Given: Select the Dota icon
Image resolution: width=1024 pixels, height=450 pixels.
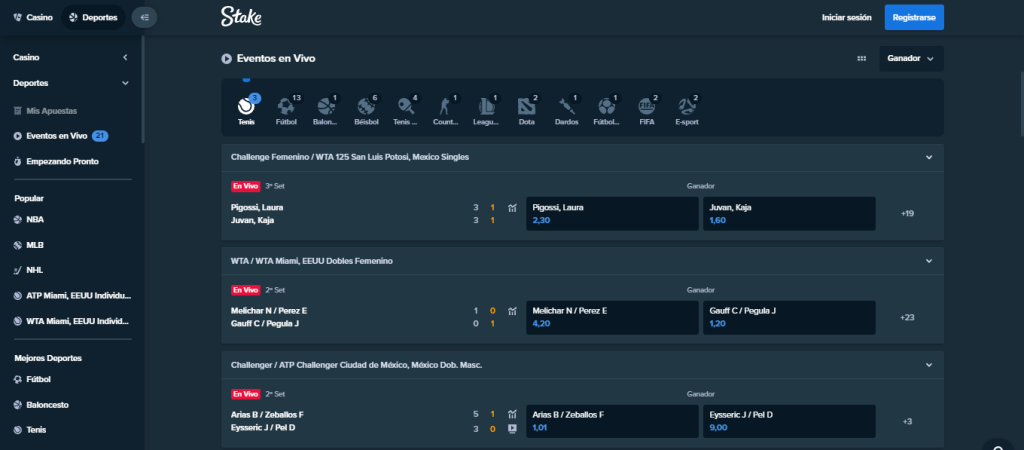Looking at the screenshot, I should point(526,110).
